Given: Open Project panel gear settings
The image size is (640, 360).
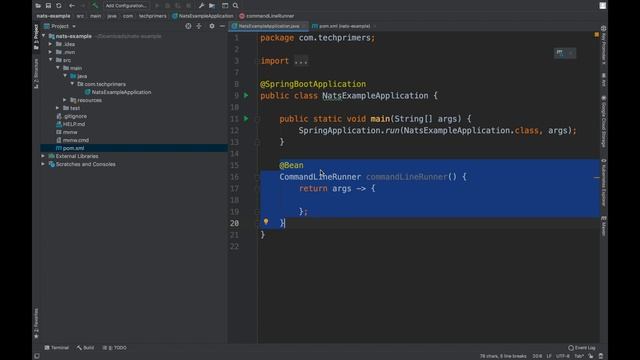Looking at the screenshot, I should 212,26.
